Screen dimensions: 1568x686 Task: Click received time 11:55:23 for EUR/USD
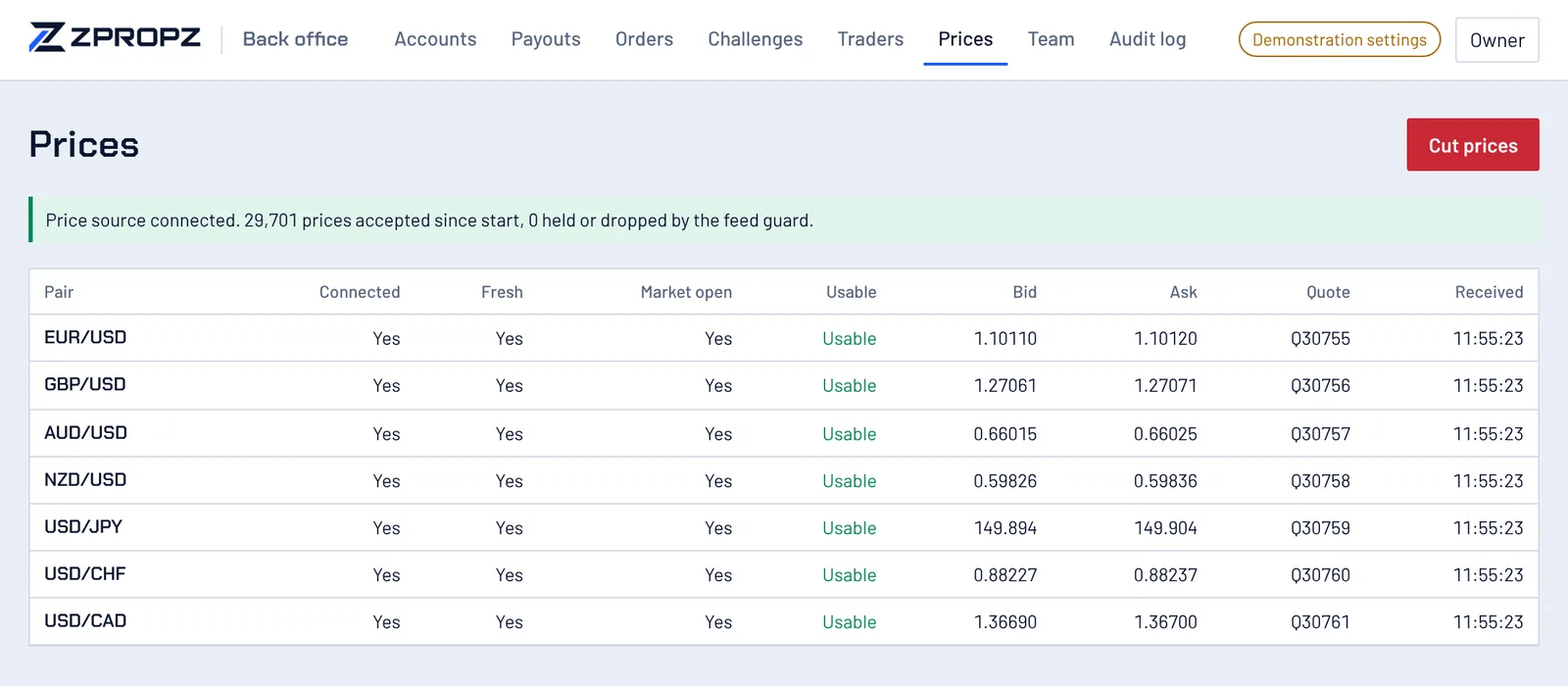[x=1488, y=338]
